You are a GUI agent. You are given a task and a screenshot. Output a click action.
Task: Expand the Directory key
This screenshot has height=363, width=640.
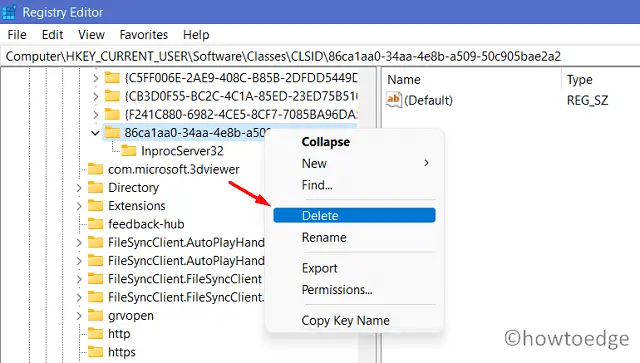click(79, 188)
